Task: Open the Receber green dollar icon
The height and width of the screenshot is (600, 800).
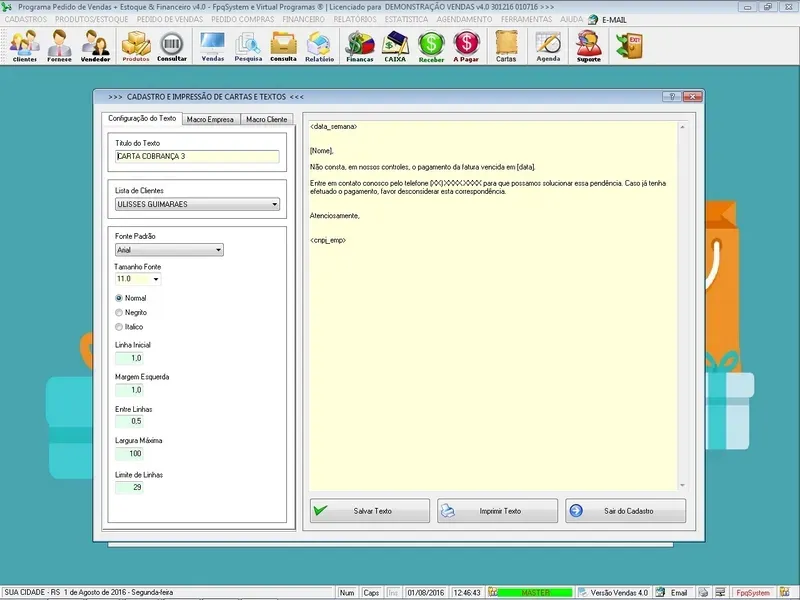Action: [x=431, y=45]
